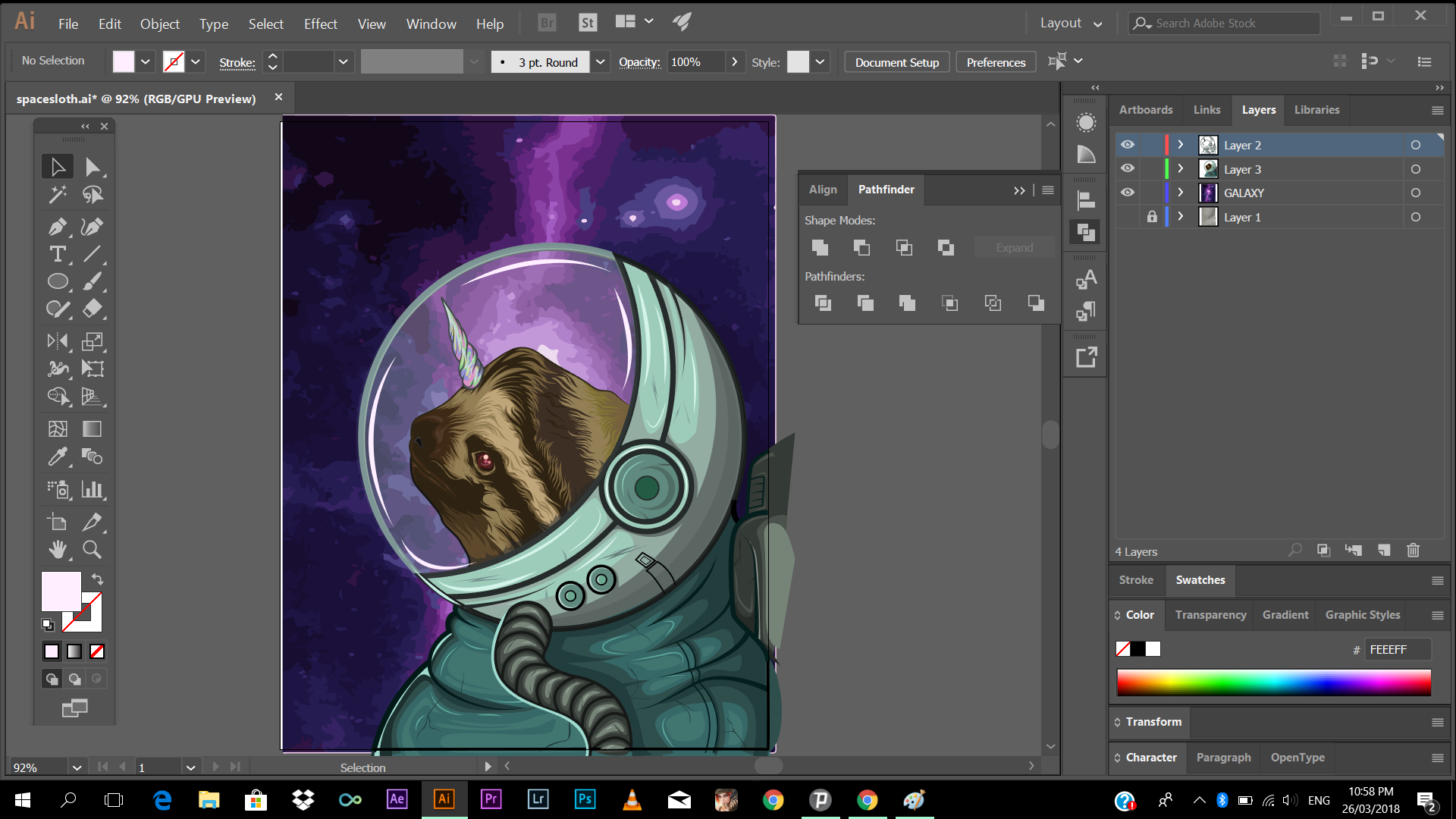This screenshot has width=1456, height=819.
Task: Select the Curvature tool
Action: (93, 226)
